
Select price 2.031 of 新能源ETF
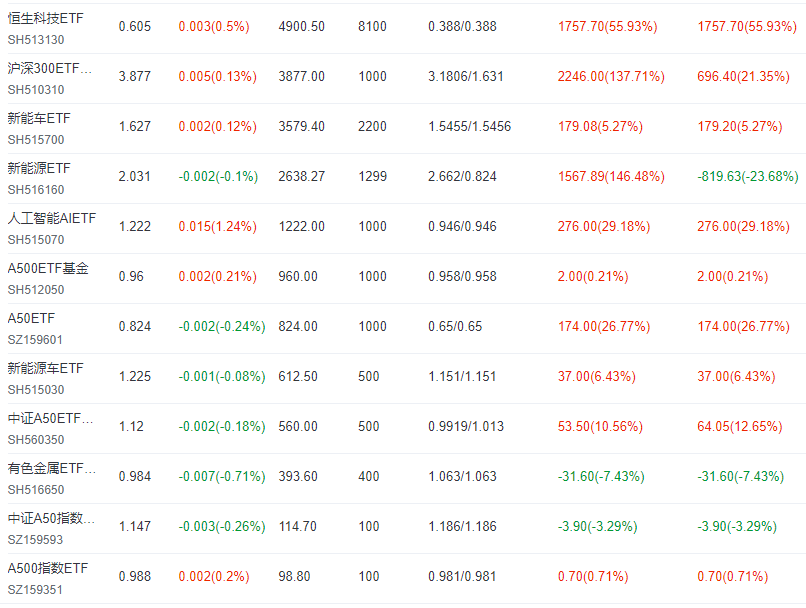point(135,176)
